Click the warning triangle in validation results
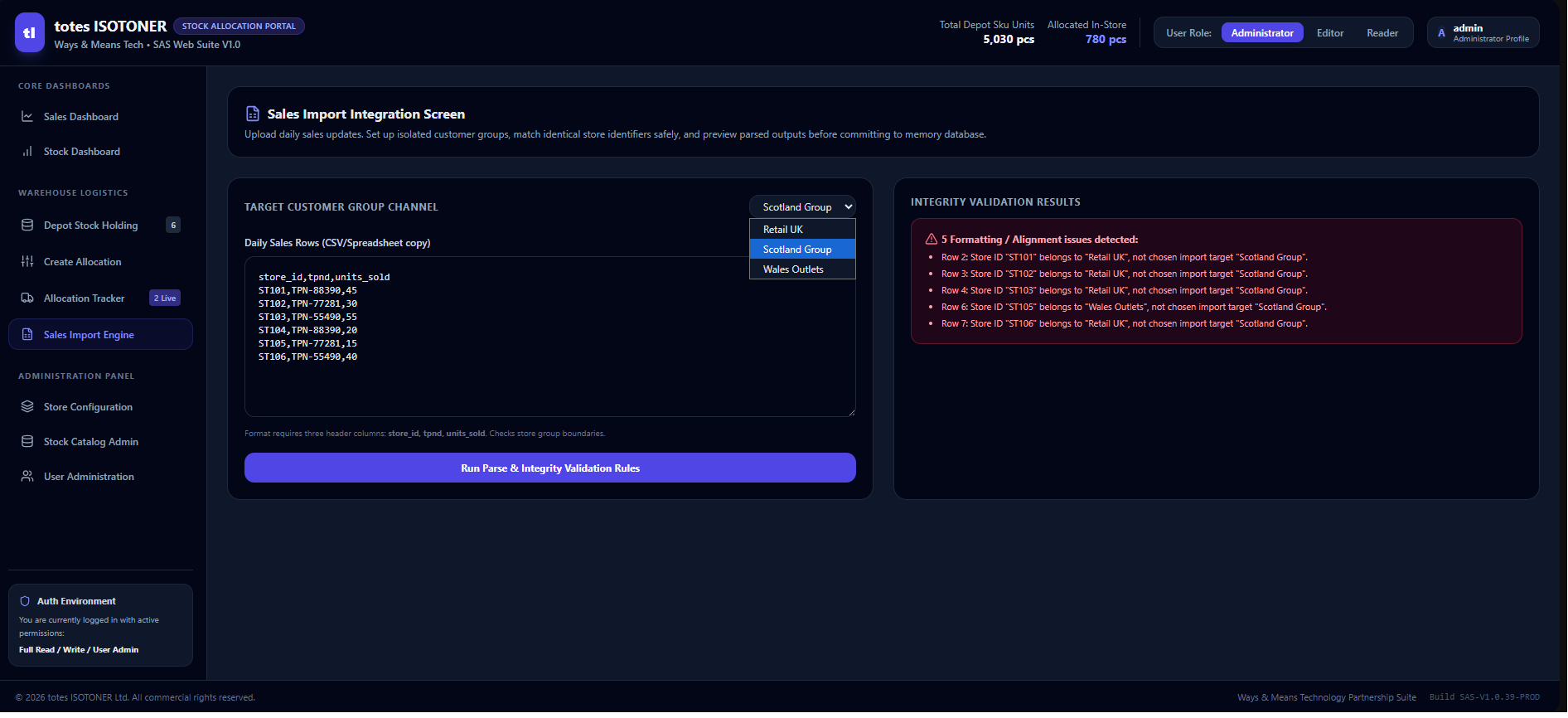The height and width of the screenshot is (718, 1568). point(932,240)
